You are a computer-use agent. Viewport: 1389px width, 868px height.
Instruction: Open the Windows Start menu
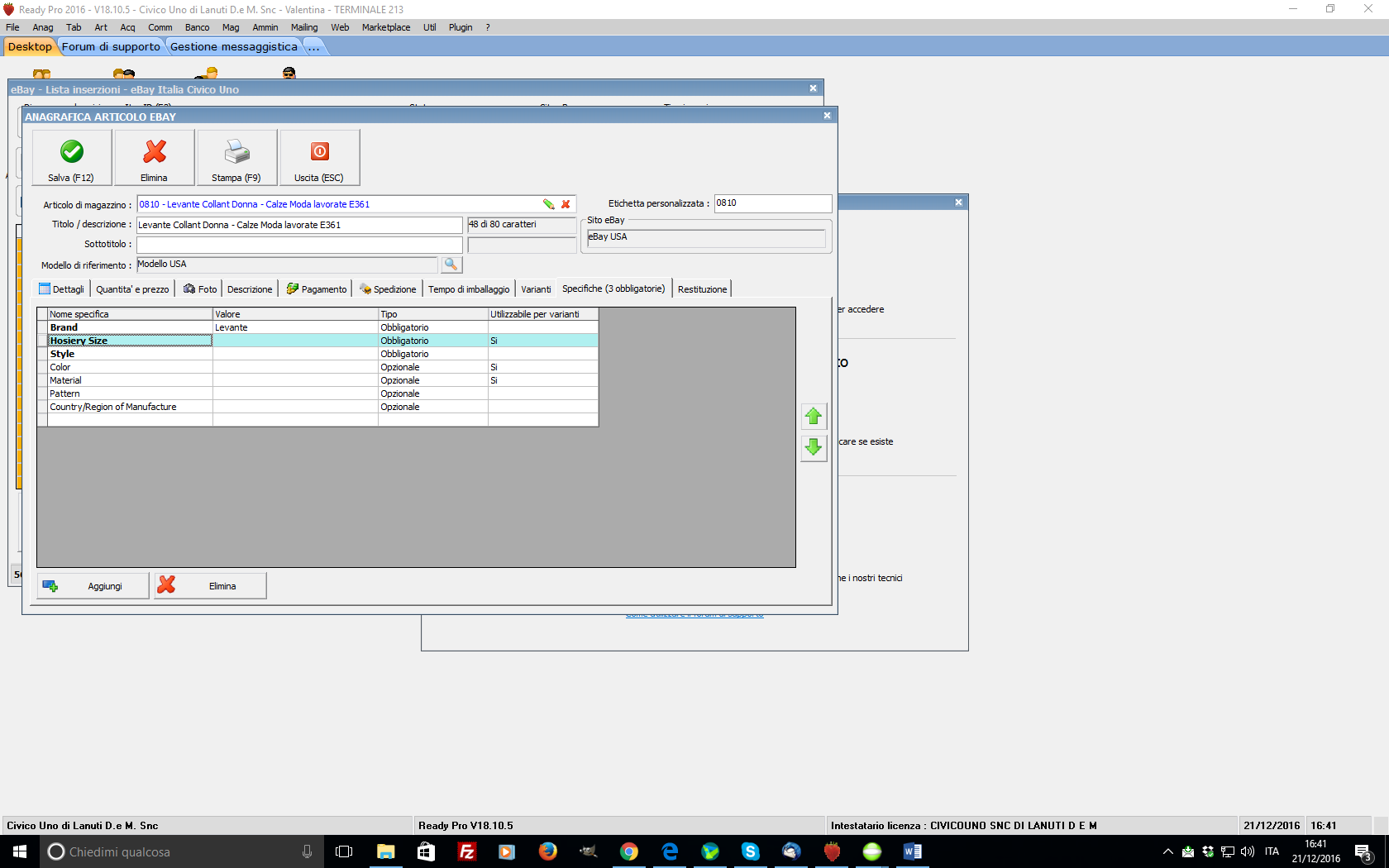tap(20, 851)
